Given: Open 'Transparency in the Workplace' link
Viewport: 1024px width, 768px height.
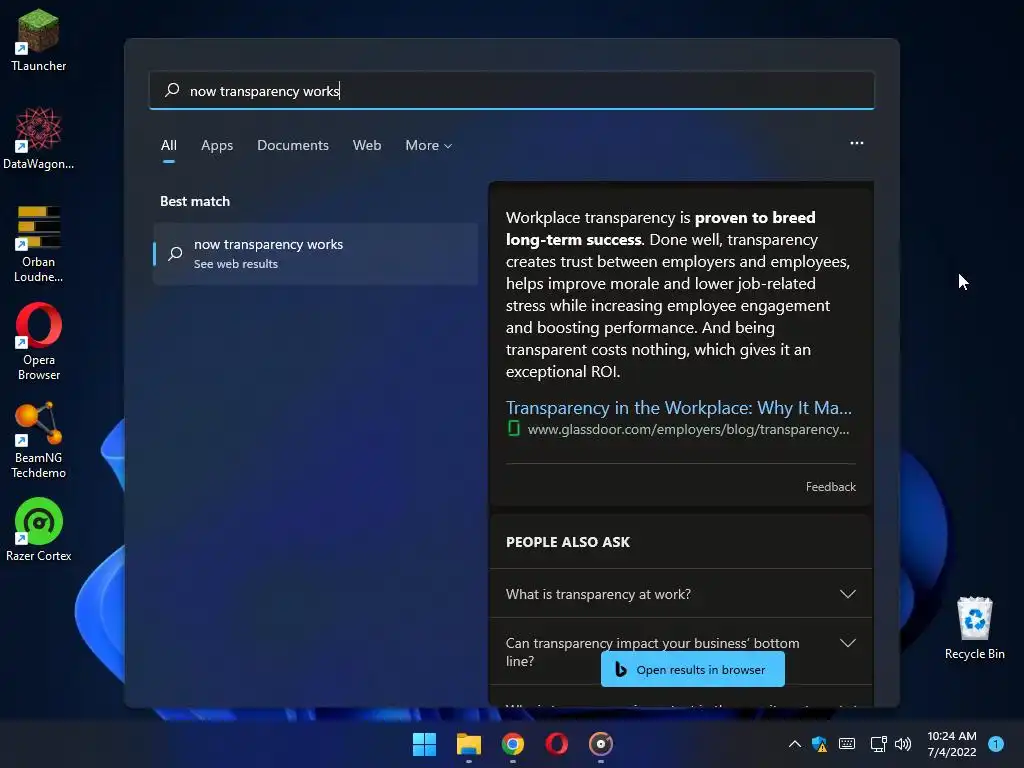Looking at the screenshot, I should [679, 408].
